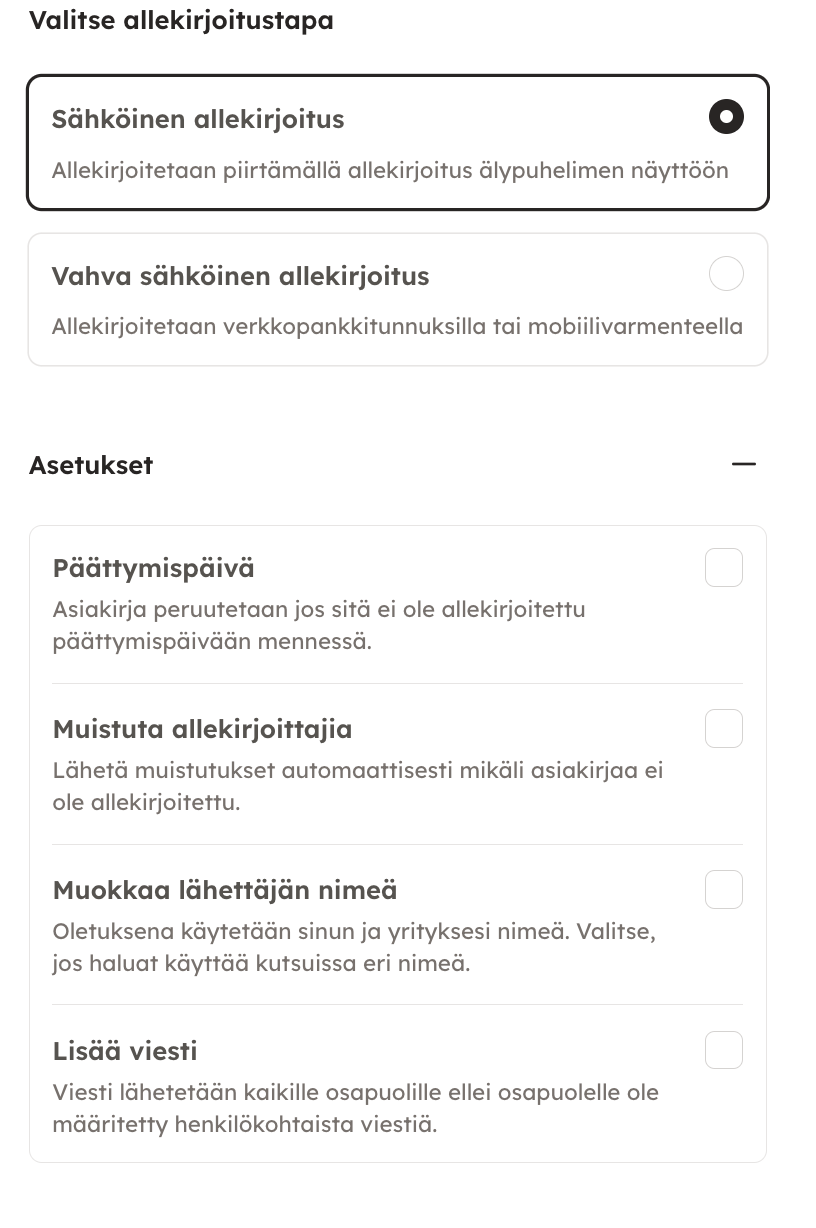This screenshot has width=816, height=1228.
Task: Click the verkkopankkitunnuksilla tai mobiilivarmenteella description
Action: point(397,327)
